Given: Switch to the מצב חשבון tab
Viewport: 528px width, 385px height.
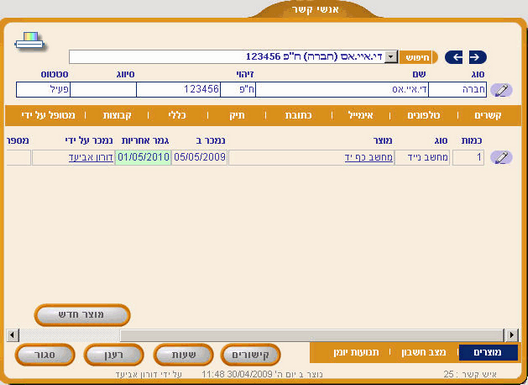Looking at the screenshot, I should (424, 353).
